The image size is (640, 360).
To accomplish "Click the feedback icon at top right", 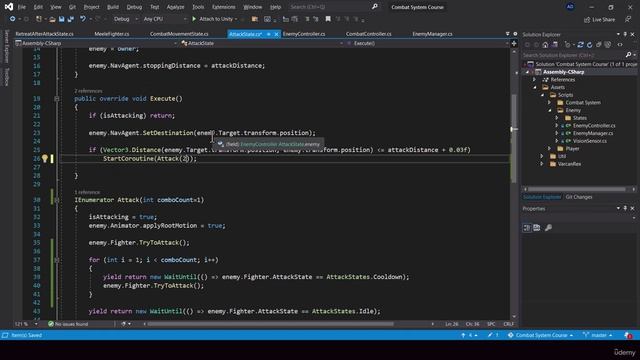I will (628, 19).
